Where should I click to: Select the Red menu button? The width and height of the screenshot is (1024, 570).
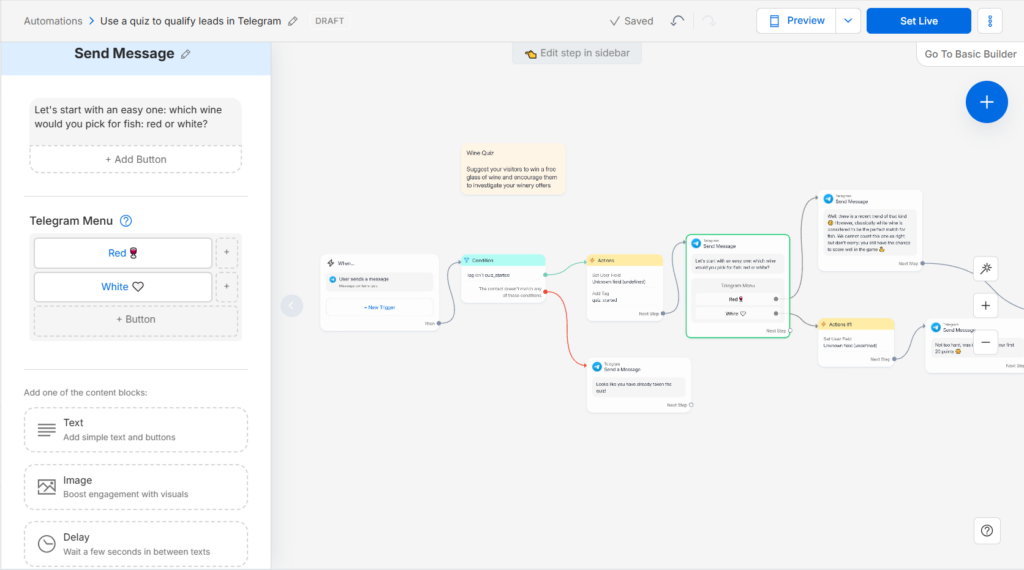(123, 253)
